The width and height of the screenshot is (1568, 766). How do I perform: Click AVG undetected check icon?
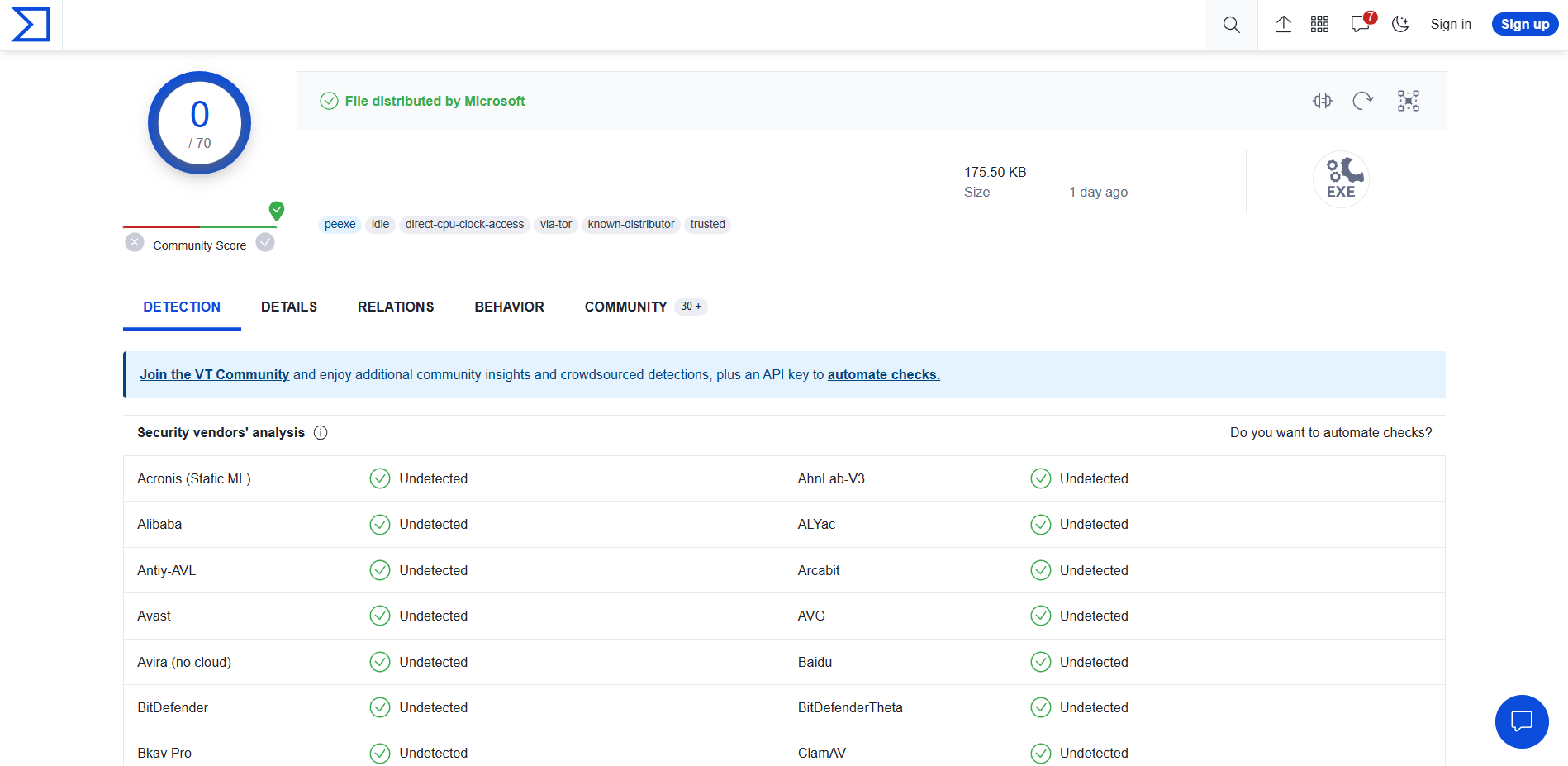(1041, 616)
